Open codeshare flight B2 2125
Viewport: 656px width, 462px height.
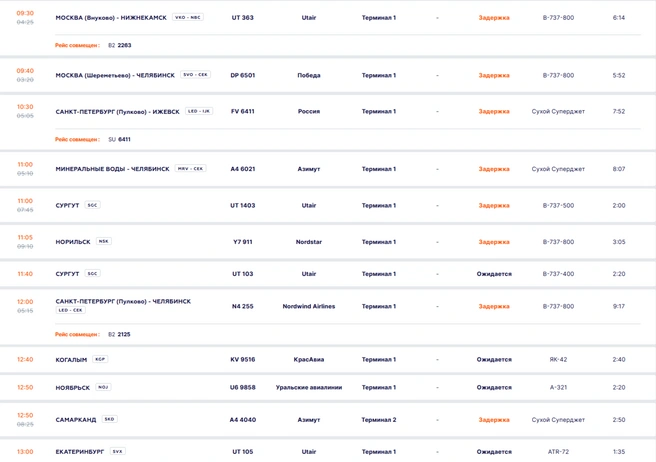(x=119, y=334)
